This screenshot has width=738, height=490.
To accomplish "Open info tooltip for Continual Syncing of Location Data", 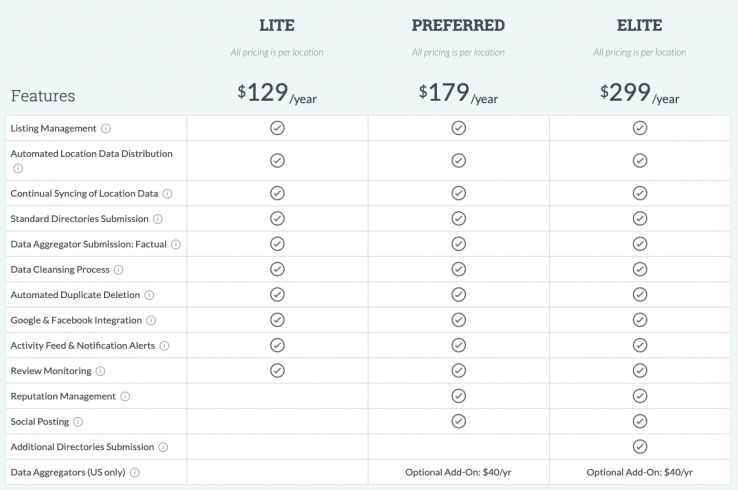I will click(167, 194).
